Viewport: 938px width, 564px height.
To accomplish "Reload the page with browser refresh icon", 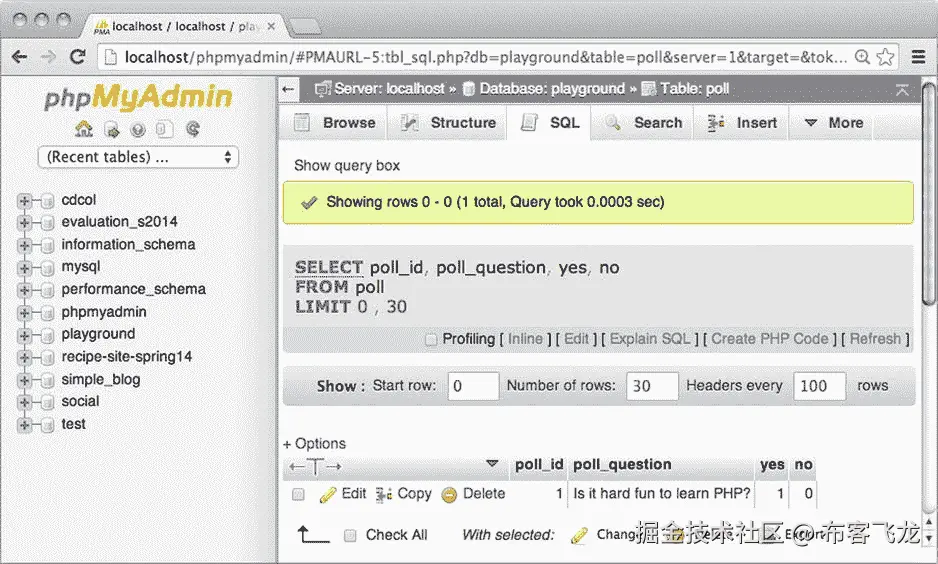I will (78, 57).
